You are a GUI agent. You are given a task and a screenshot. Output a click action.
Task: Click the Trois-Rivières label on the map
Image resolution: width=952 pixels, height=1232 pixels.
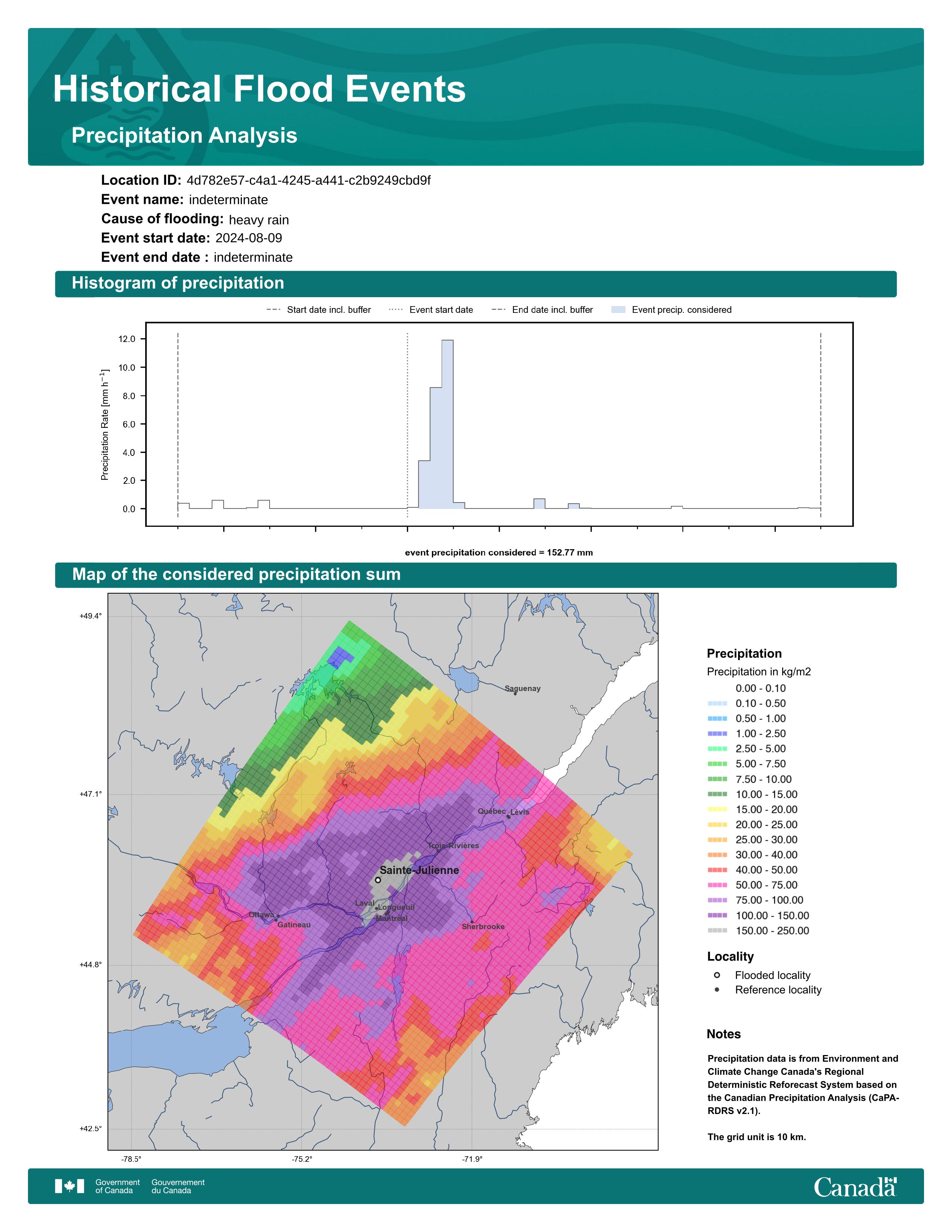pyautogui.click(x=454, y=846)
